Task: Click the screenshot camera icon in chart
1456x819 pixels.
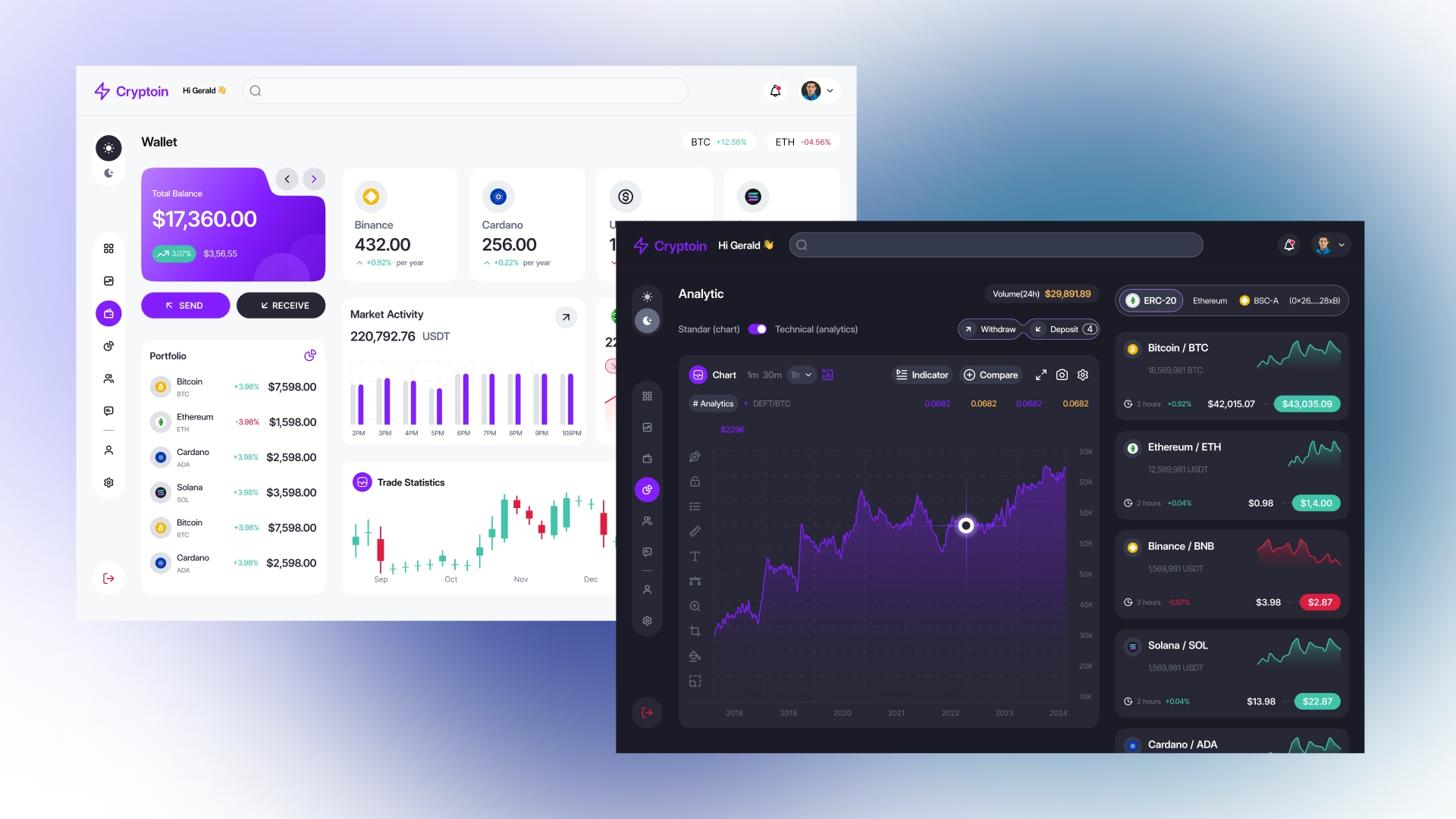Action: tap(1062, 374)
